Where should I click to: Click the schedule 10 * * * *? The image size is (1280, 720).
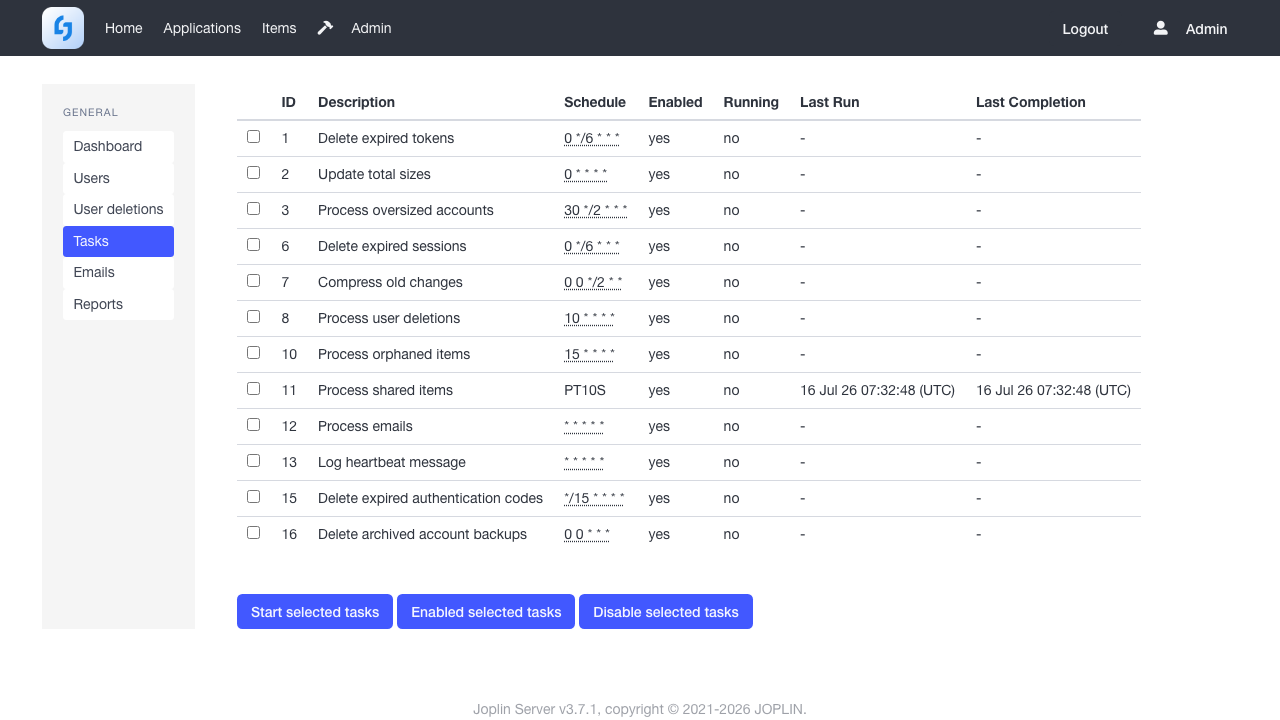590,318
